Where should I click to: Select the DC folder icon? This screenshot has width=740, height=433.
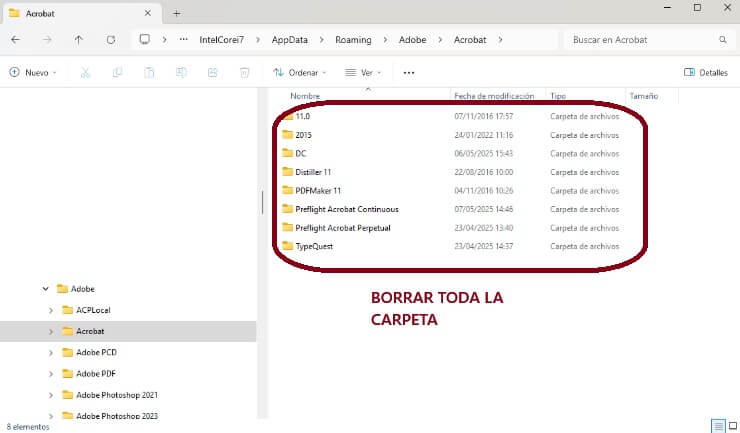click(x=287, y=153)
